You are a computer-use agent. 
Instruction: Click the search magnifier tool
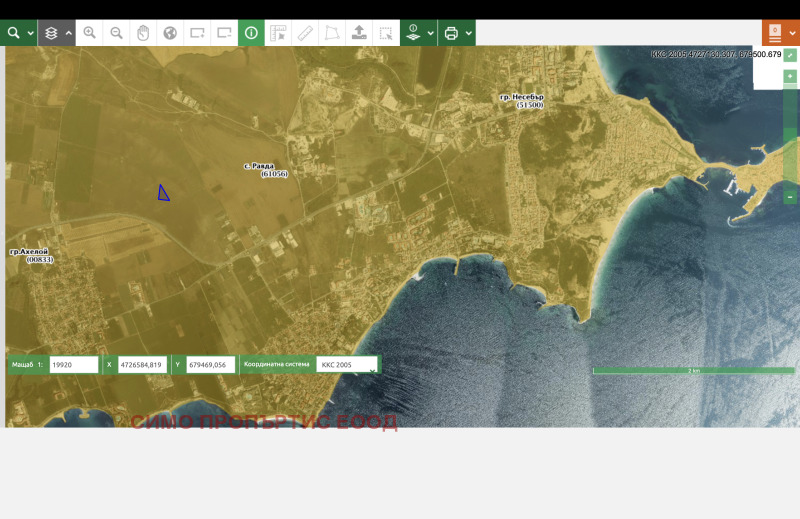pyautogui.click(x=14, y=33)
